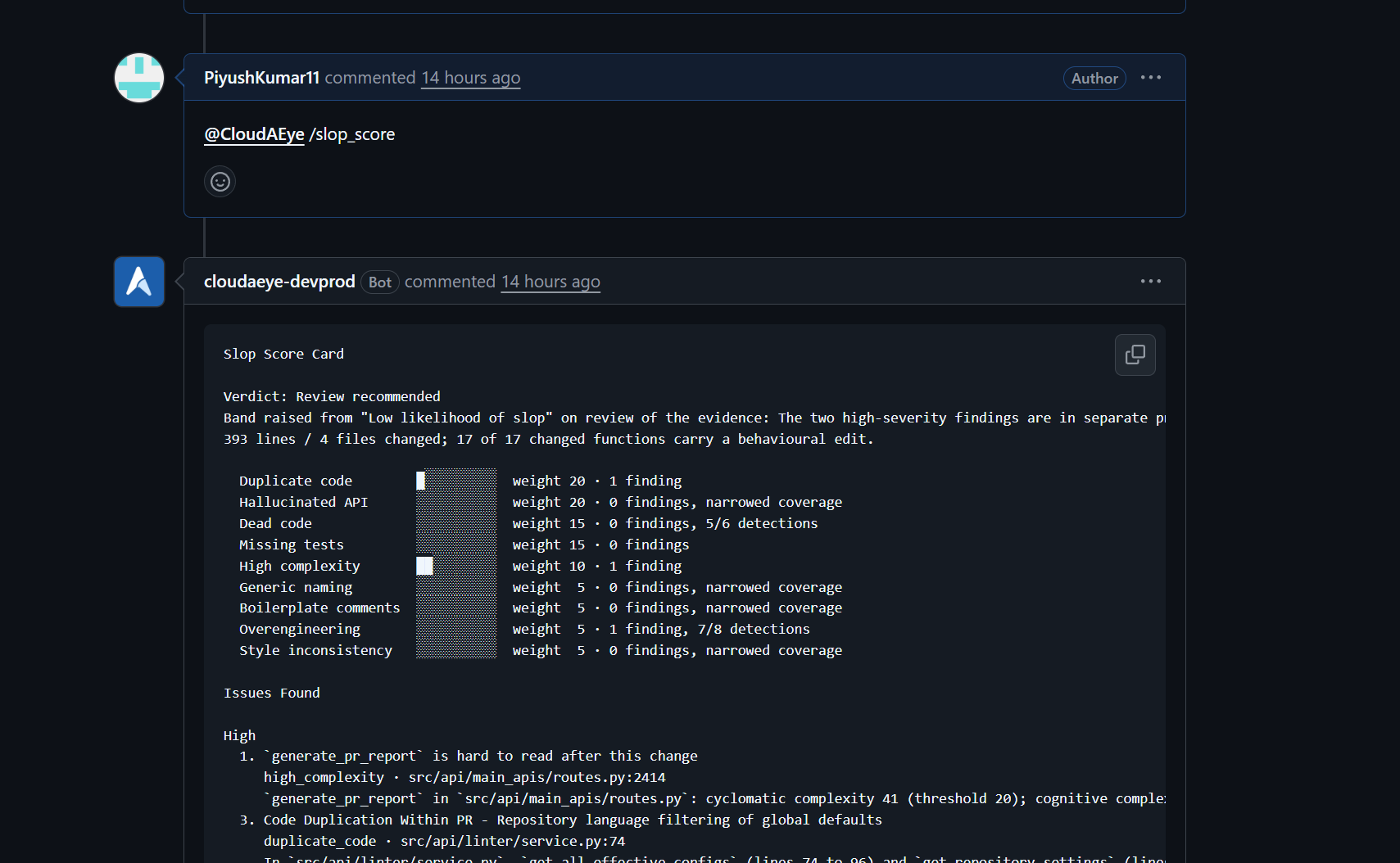Click the Author badge
This screenshot has width=1400, height=863.
click(x=1094, y=78)
